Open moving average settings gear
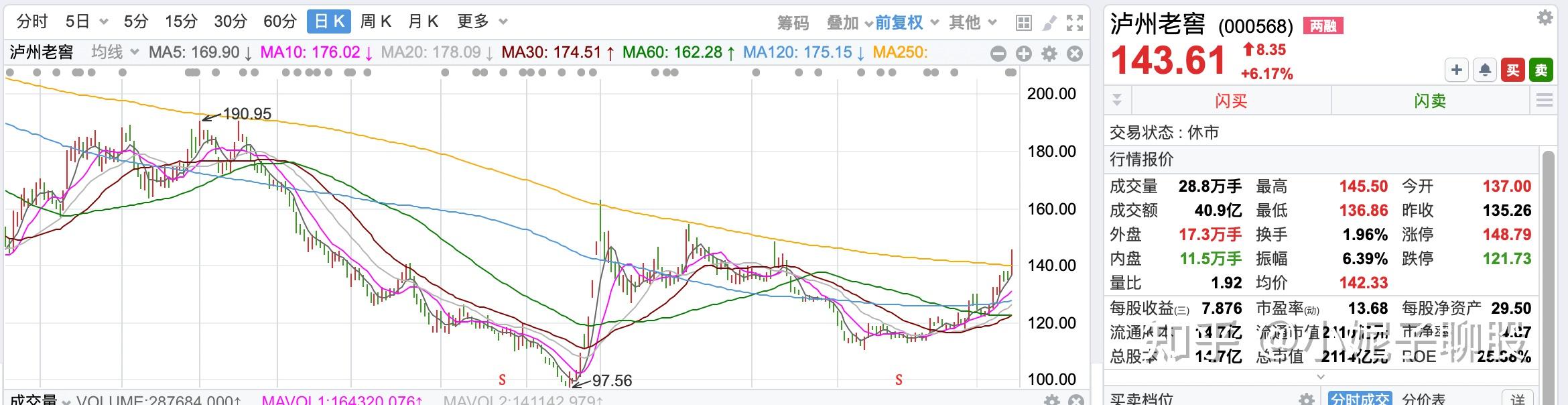The height and width of the screenshot is (405, 1568). coord(1049,54)
